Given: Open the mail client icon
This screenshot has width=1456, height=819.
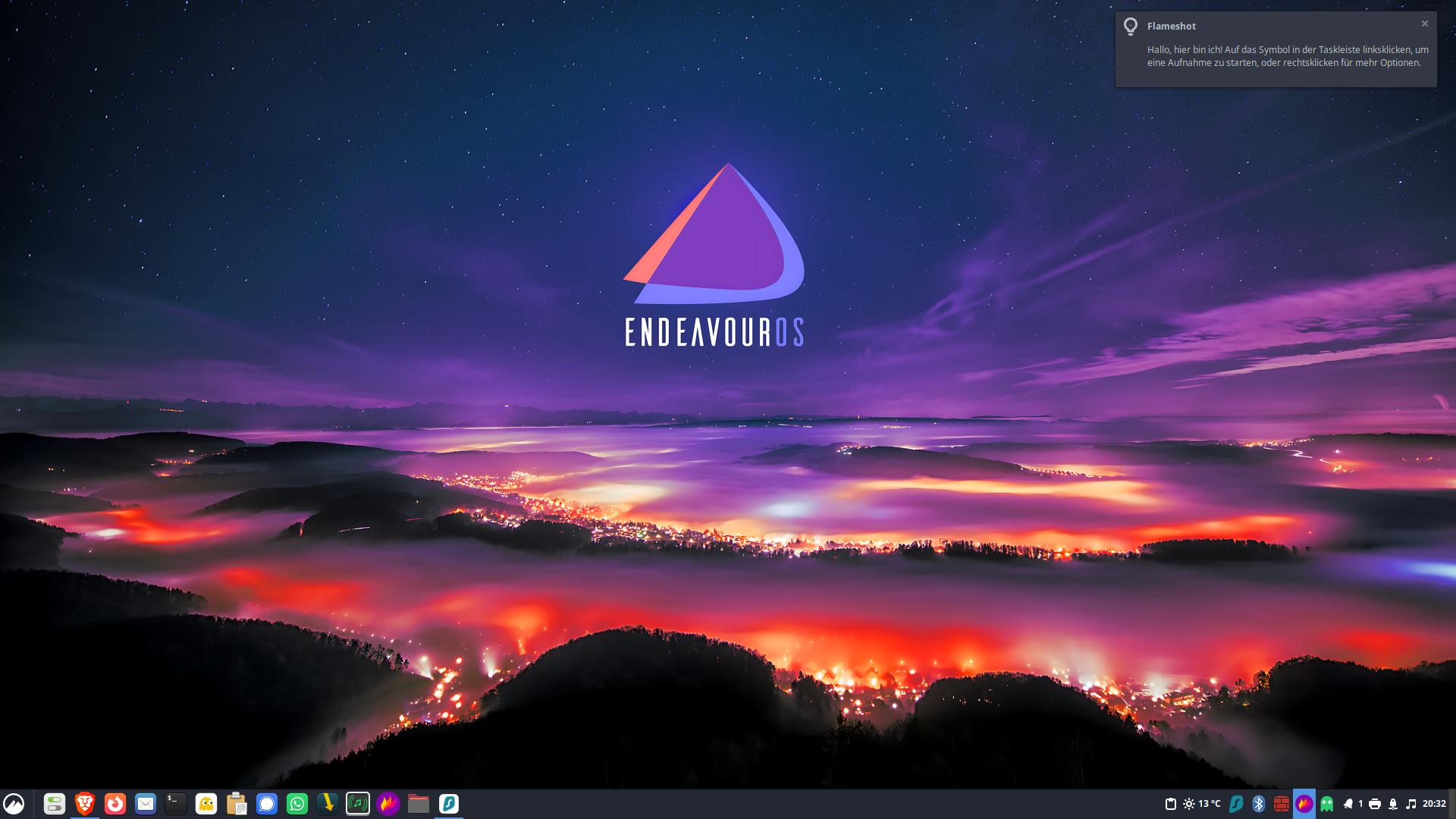Looking at the screenshot, I should point(146,804).
